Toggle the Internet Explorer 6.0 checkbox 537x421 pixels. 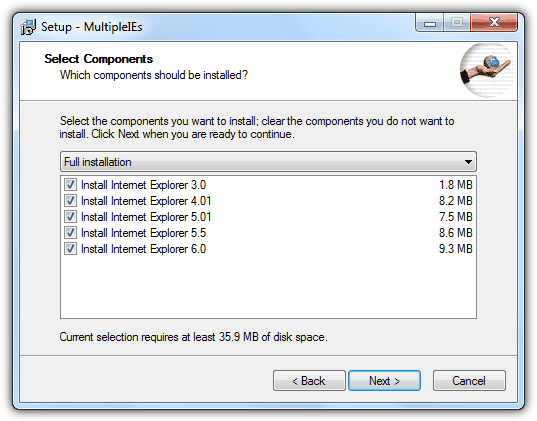71,249
